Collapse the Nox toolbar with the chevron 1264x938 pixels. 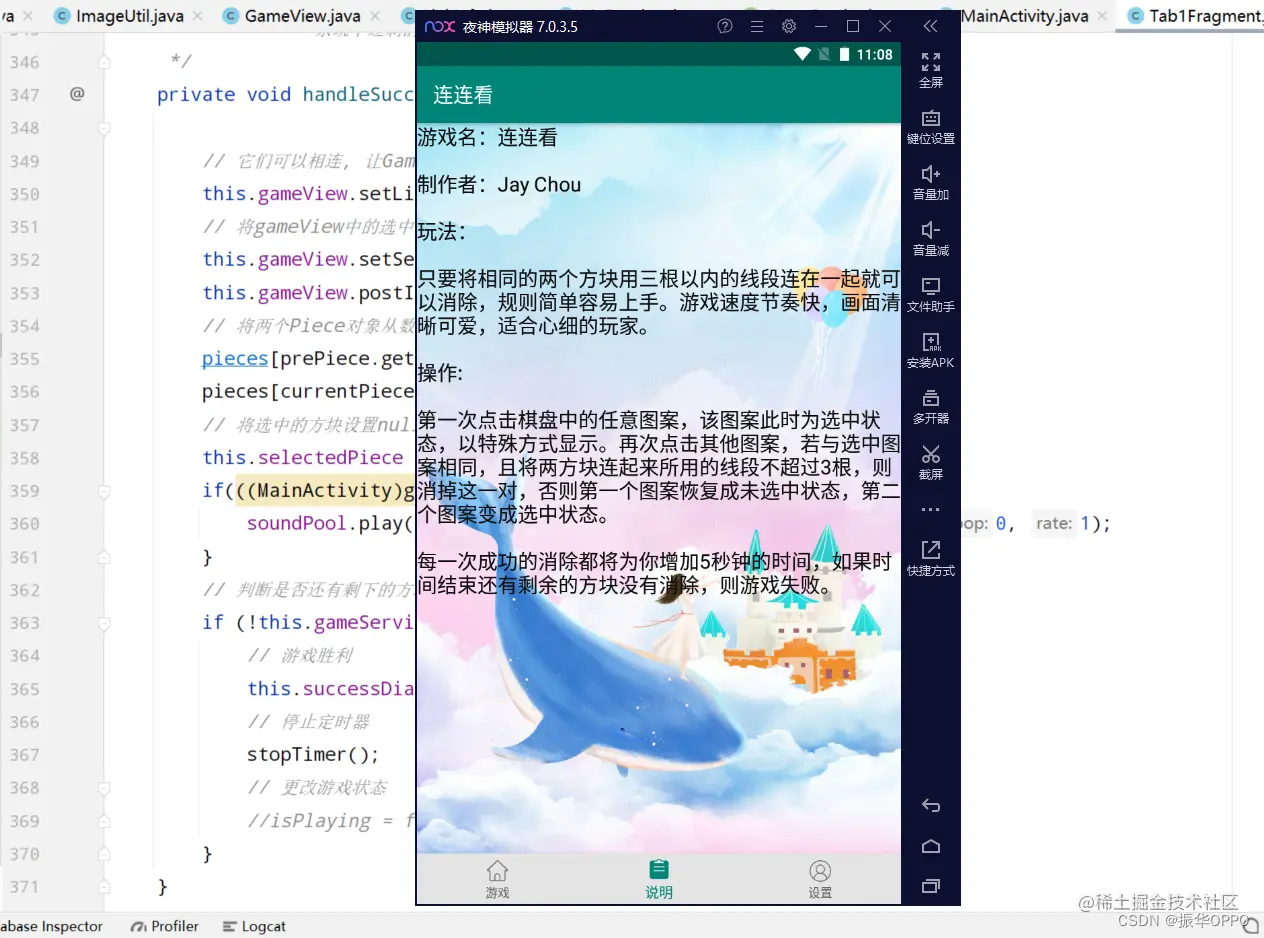[x=930, y=27]
